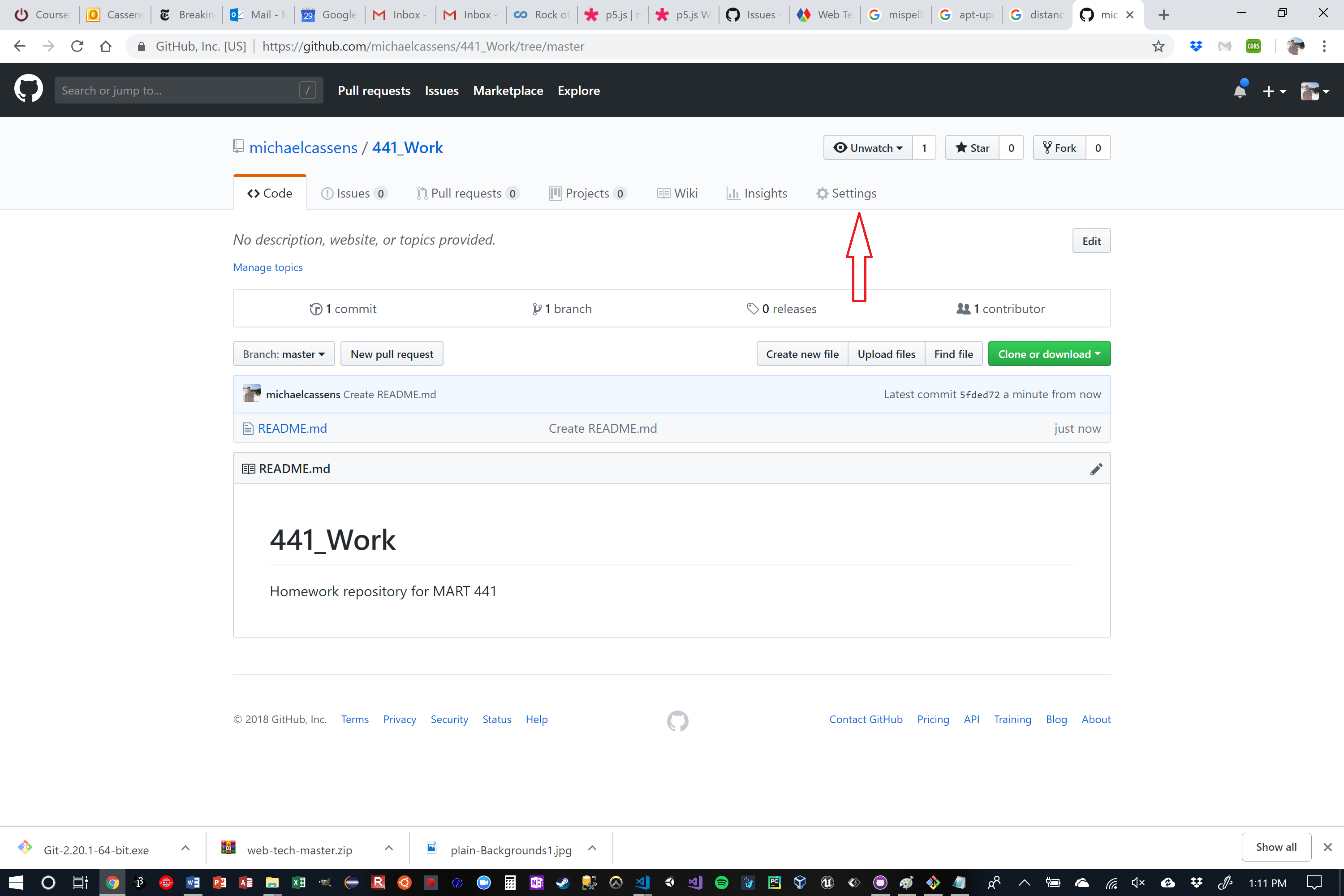
Task: Open Steam from the taskbar
Action: 563,882
